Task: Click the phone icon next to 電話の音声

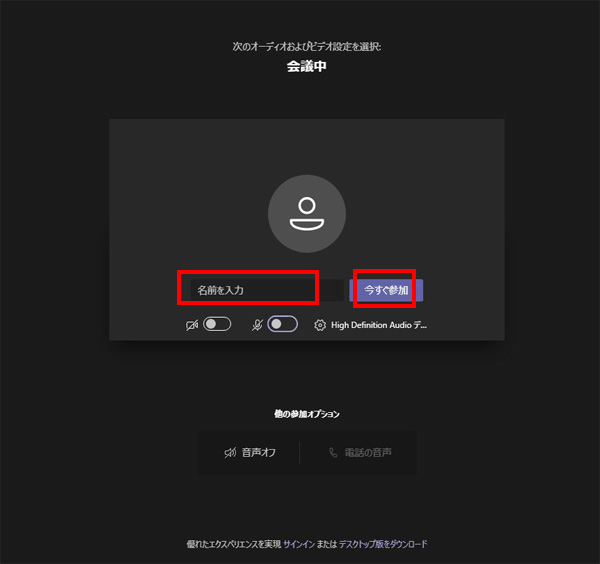Action: [x=333, y=453]
